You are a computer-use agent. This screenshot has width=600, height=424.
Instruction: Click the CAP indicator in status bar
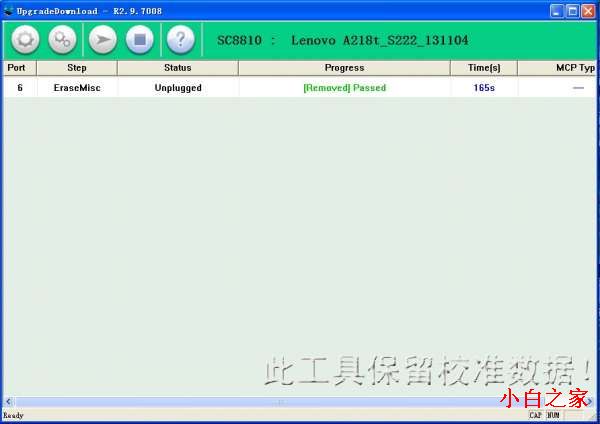tap(536, 415)
